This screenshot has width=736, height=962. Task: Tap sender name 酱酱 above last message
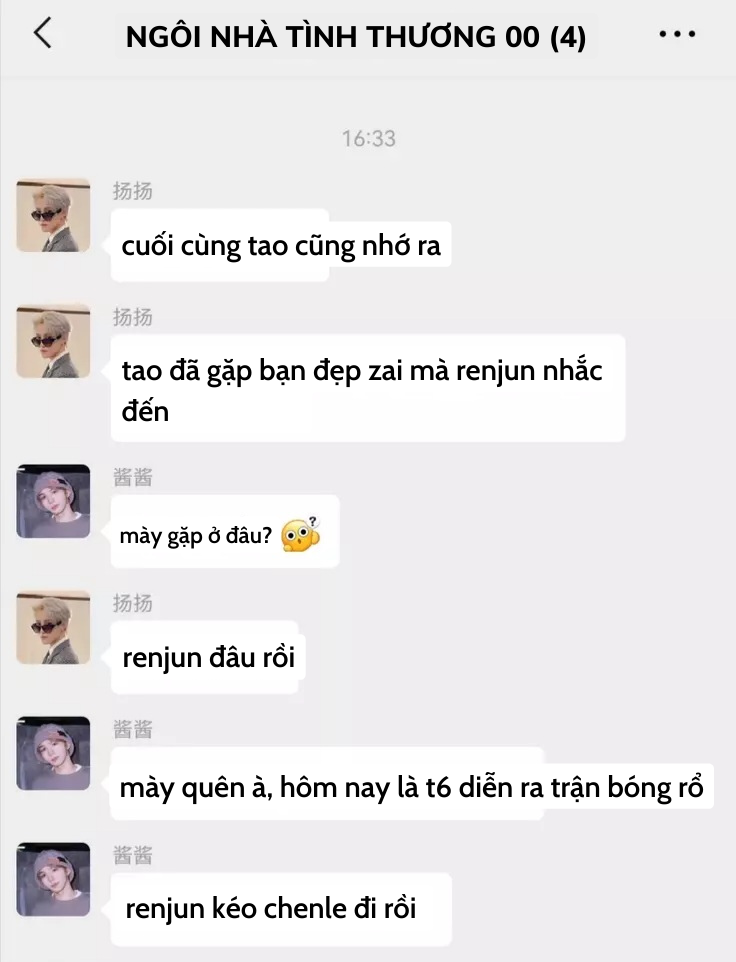pyautogui.click(x=132, y=855)
